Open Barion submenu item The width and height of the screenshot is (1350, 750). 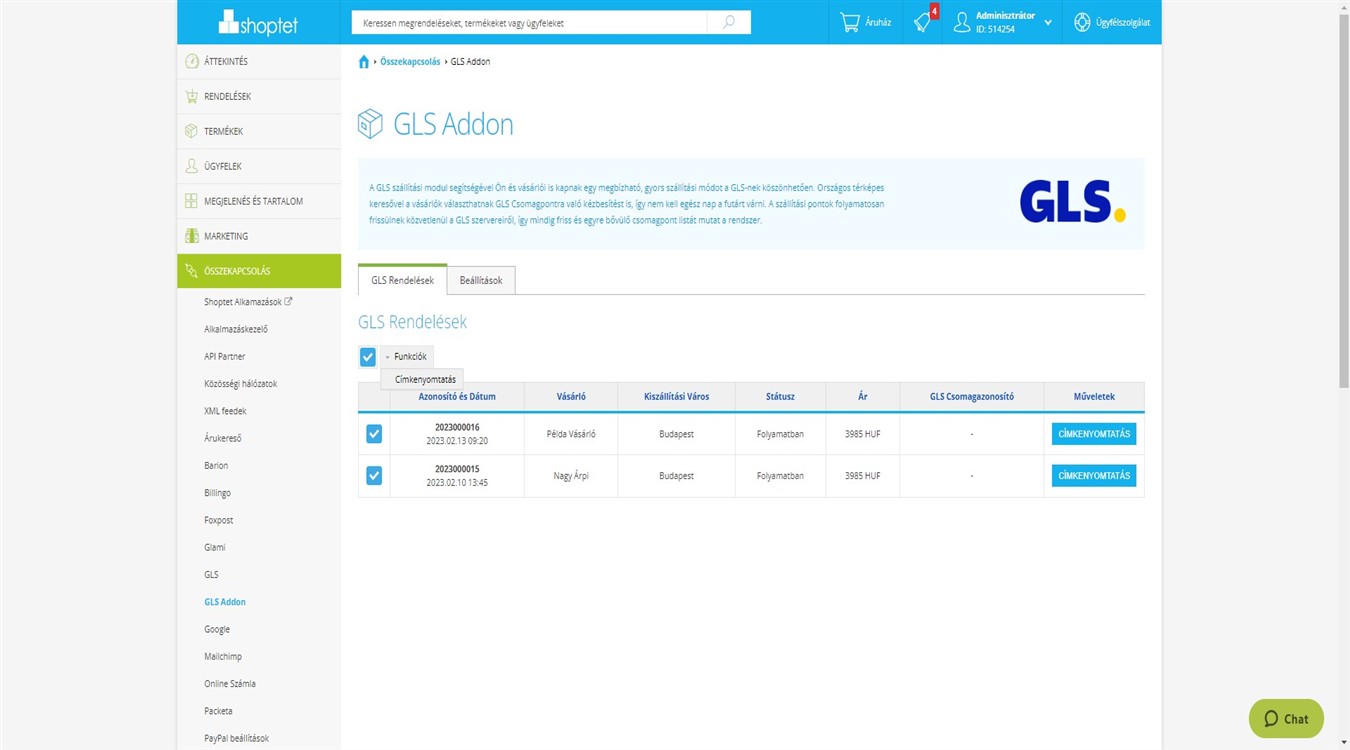[216, 465]
